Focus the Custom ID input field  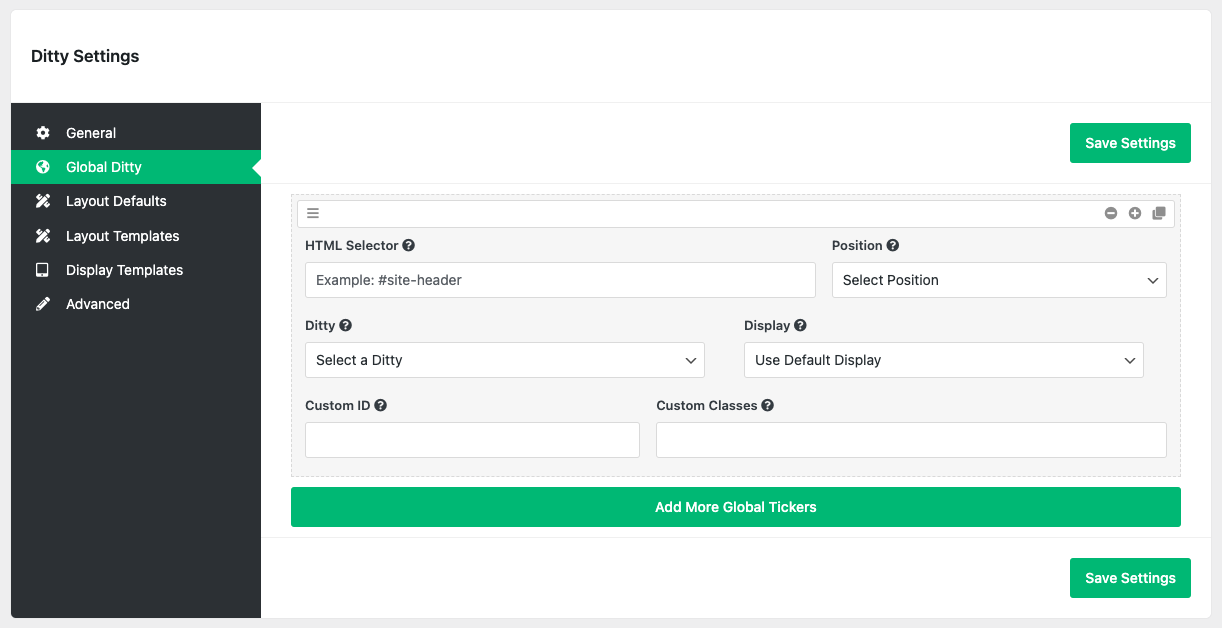(472, 440)
